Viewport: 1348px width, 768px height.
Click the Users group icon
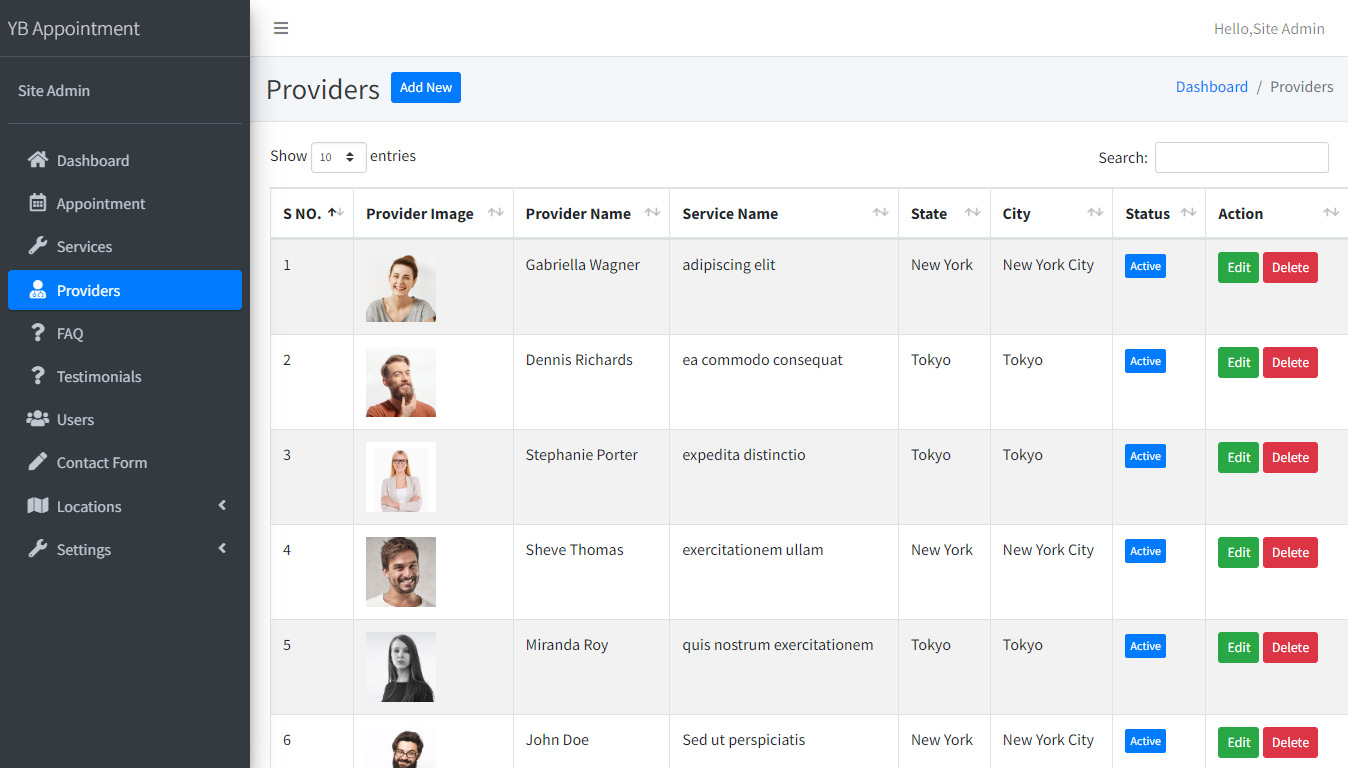pyautogui.click(x=38, y=419)
